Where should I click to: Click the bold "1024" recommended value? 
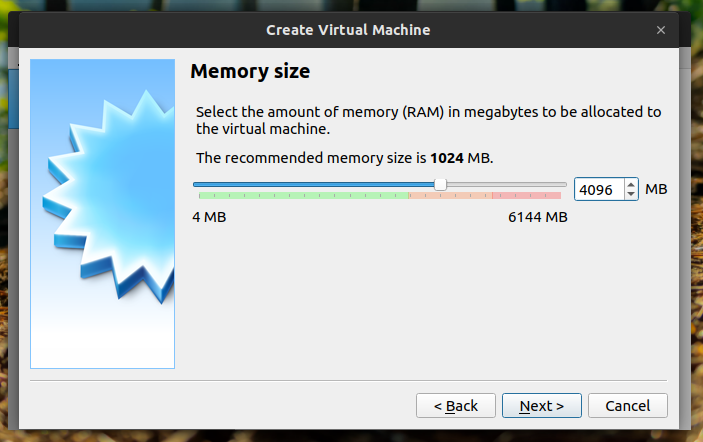pos(447,158)
